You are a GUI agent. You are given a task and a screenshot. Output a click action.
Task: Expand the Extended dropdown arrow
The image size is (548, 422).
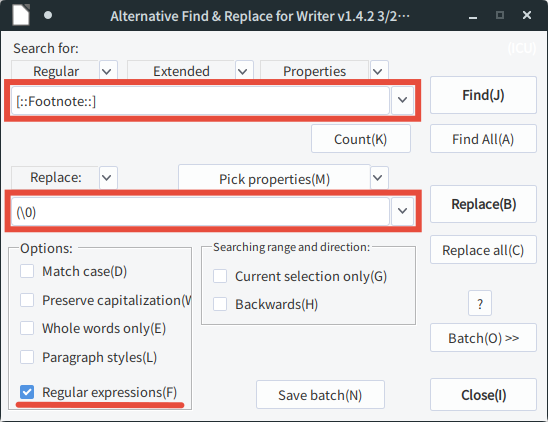[244, 71]
